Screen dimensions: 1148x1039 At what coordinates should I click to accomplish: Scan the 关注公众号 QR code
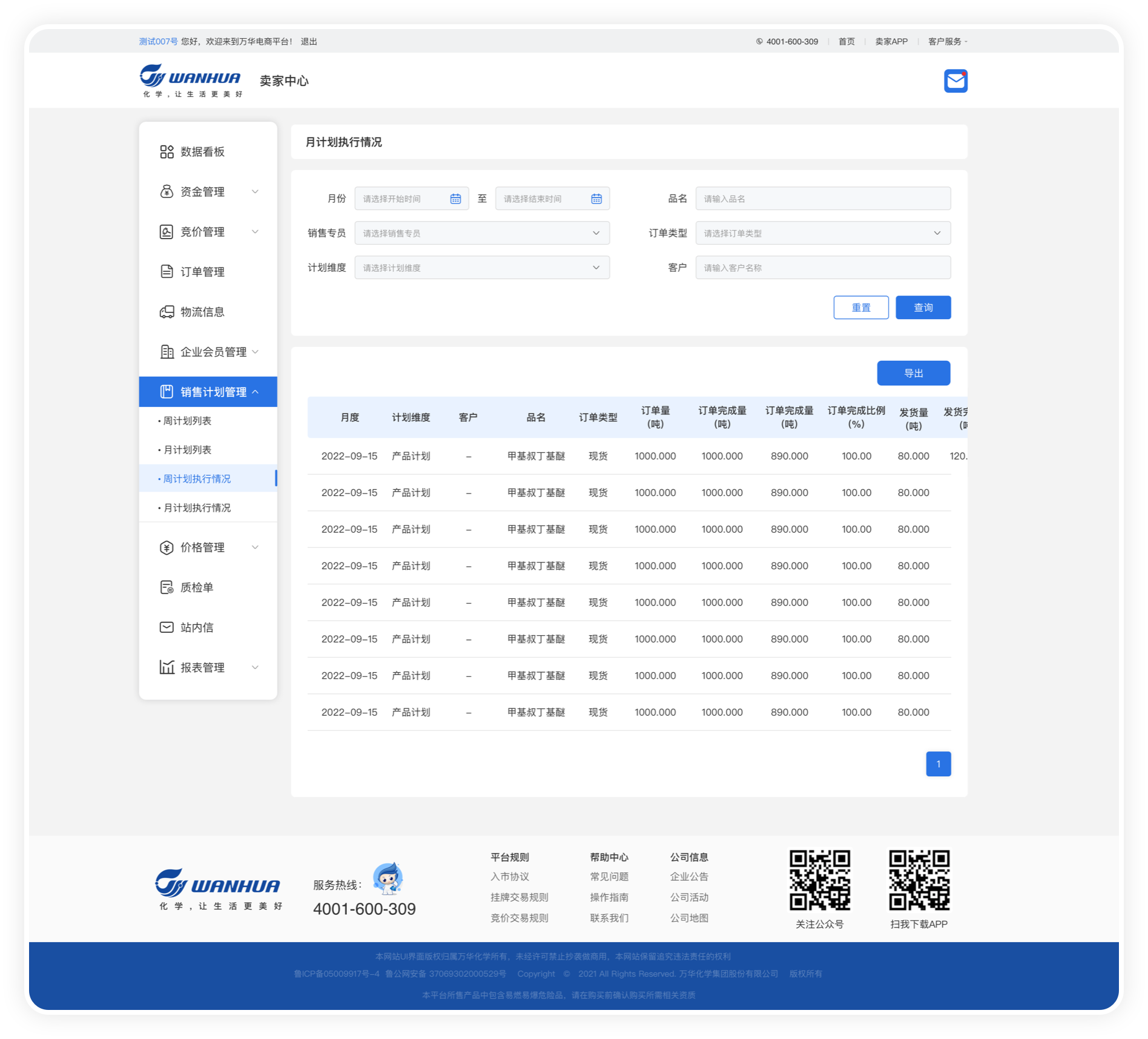819,880
